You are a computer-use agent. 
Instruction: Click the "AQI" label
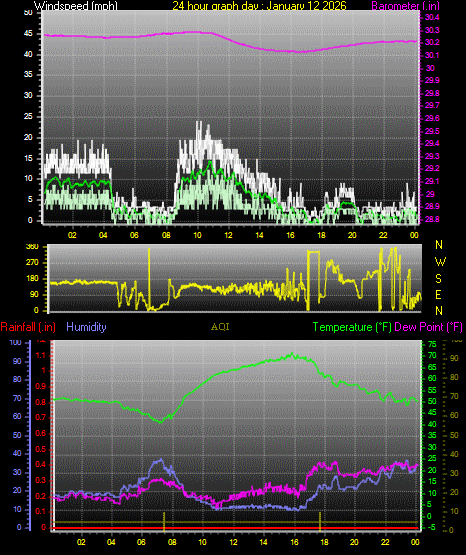[220, 327]
